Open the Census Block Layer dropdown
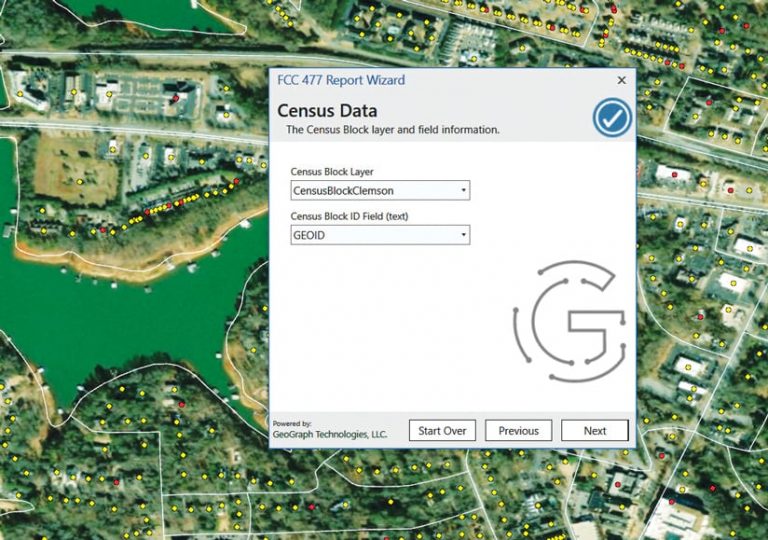The height and width of the screenshot is (540, 768). (380, 190)
